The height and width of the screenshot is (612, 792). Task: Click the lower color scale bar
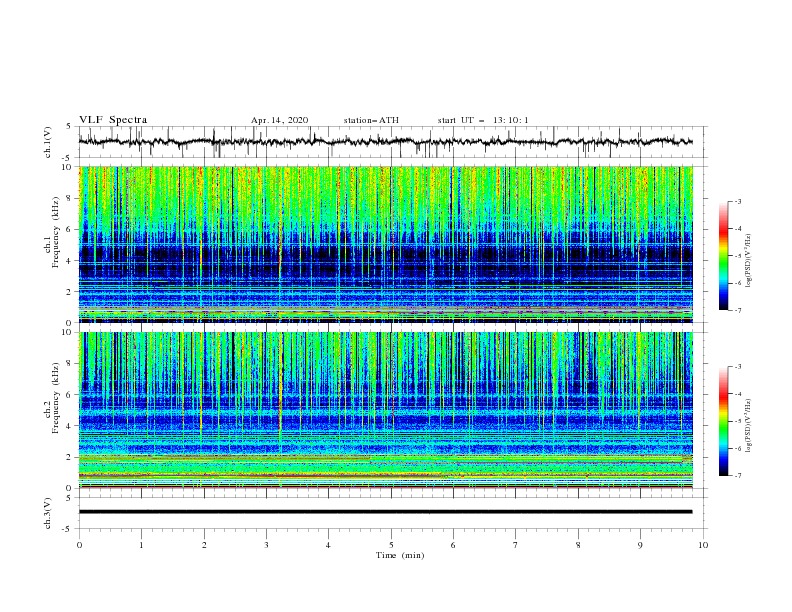click(724, 421)
